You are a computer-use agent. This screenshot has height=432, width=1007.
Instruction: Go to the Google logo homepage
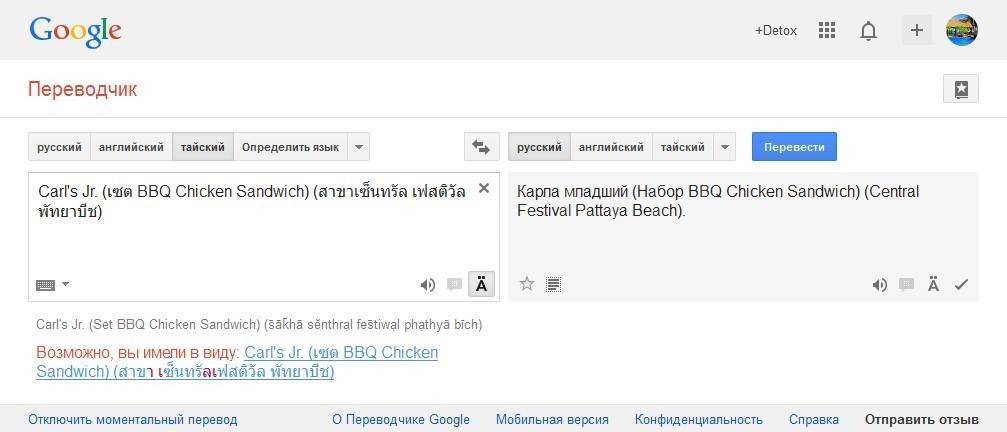point(75,31)
